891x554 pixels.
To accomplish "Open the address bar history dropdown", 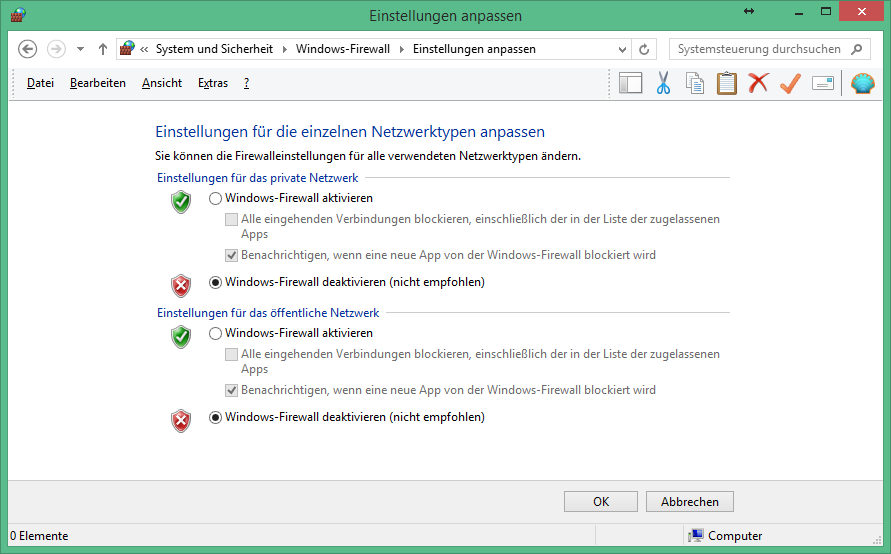I will point(622,49).
